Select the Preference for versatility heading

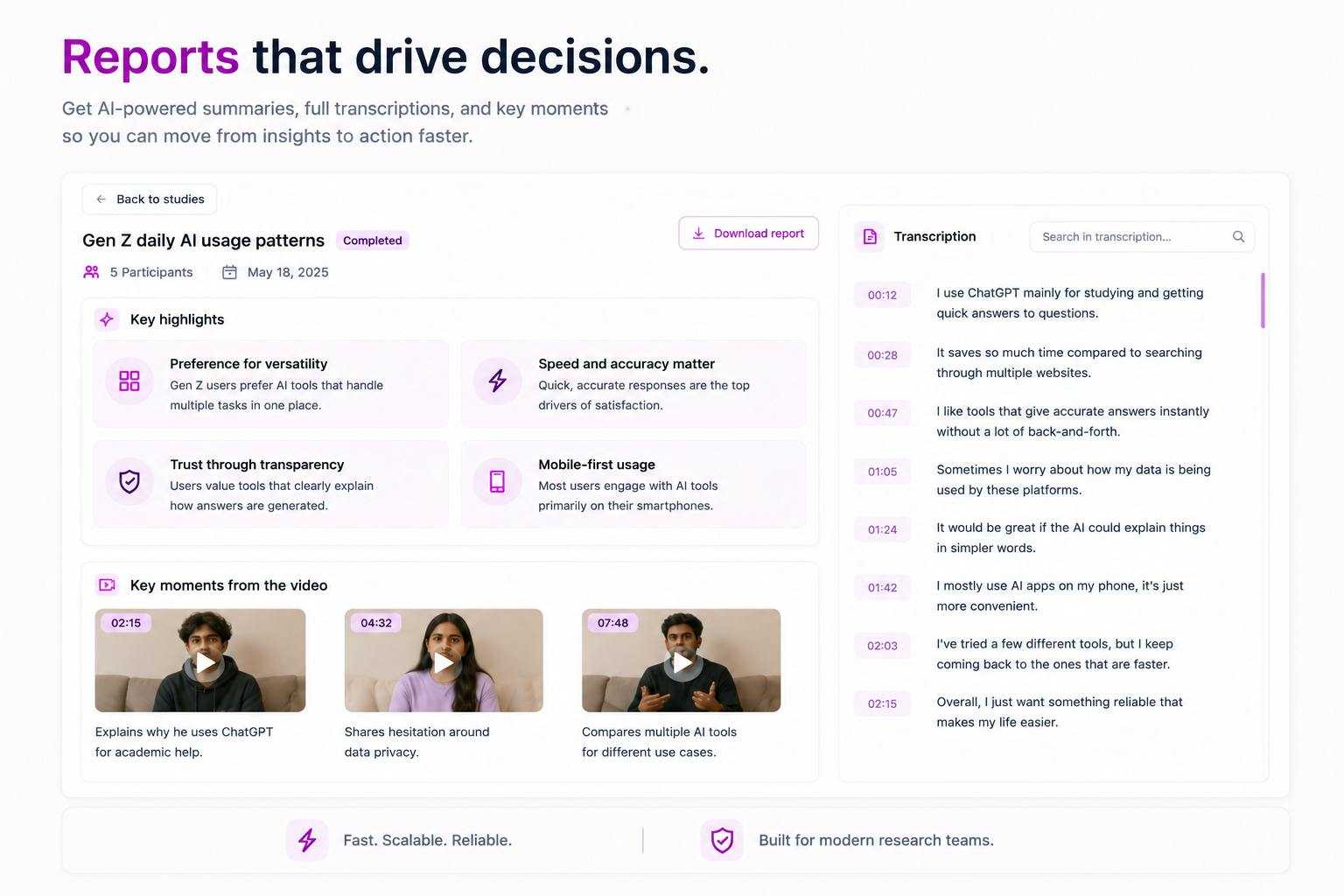click(248, 364)
